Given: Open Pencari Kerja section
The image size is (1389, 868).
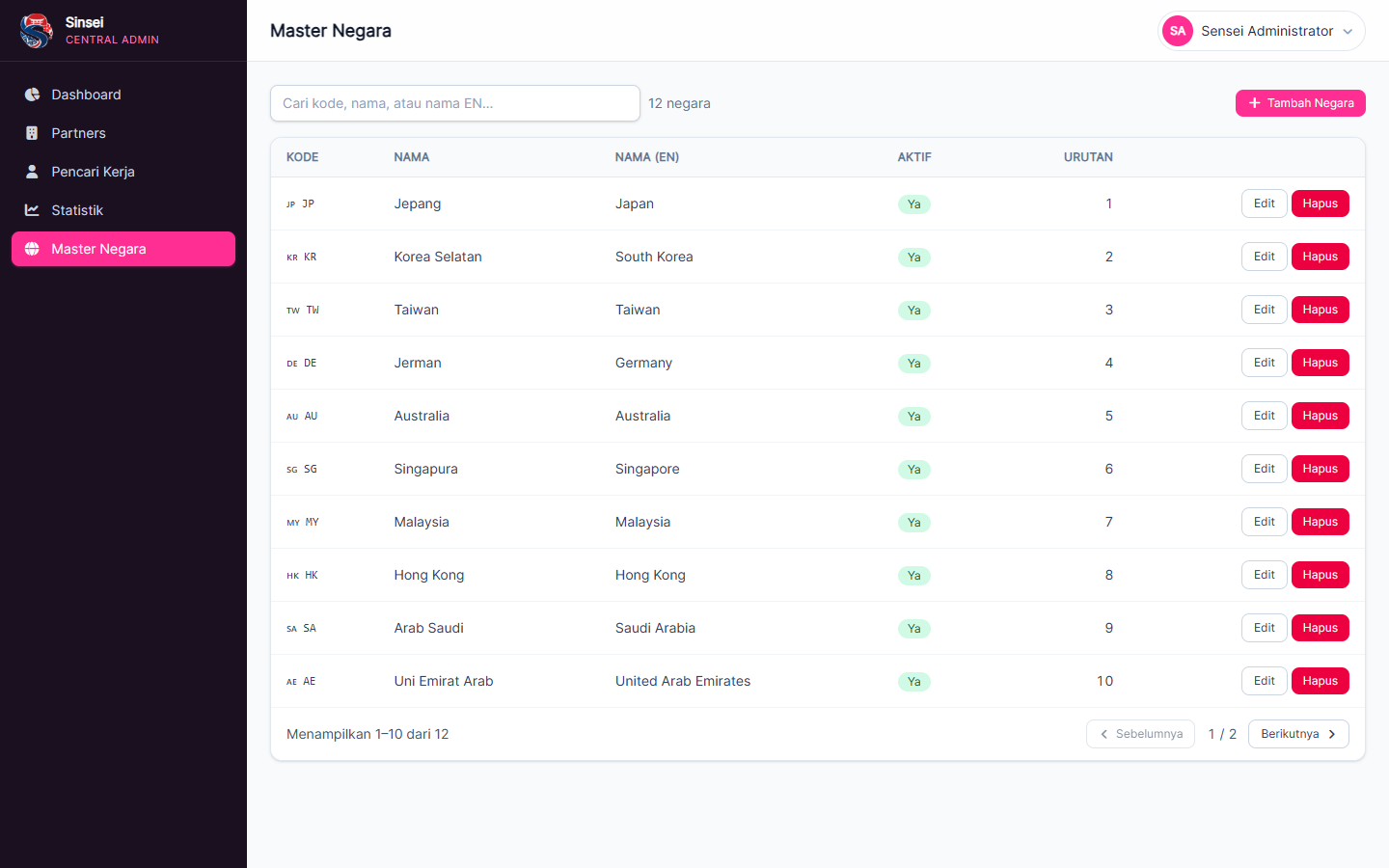Looking at the screenshot, I should click(x=123, y=172).
